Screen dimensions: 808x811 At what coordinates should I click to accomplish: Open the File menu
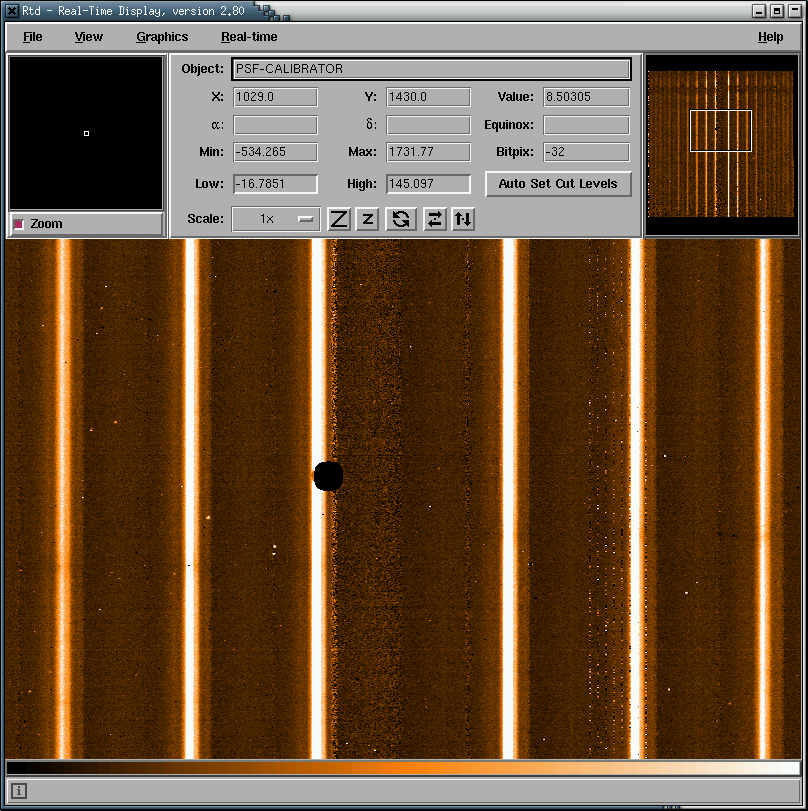click(33, 37)
